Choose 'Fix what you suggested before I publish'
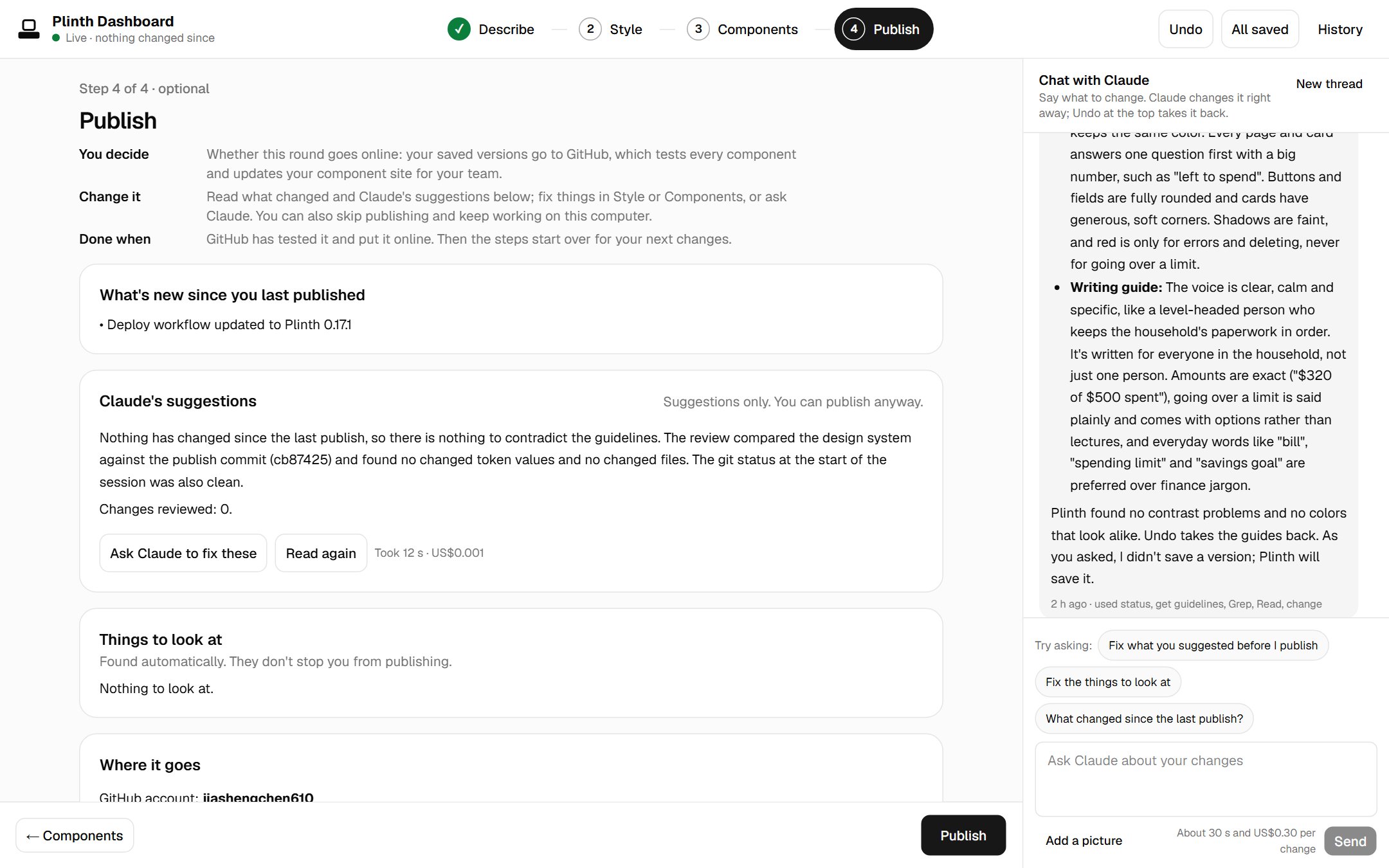The width and height of the screenshot is (1389, 868). pyautogui.click(x=1213, y=645)
